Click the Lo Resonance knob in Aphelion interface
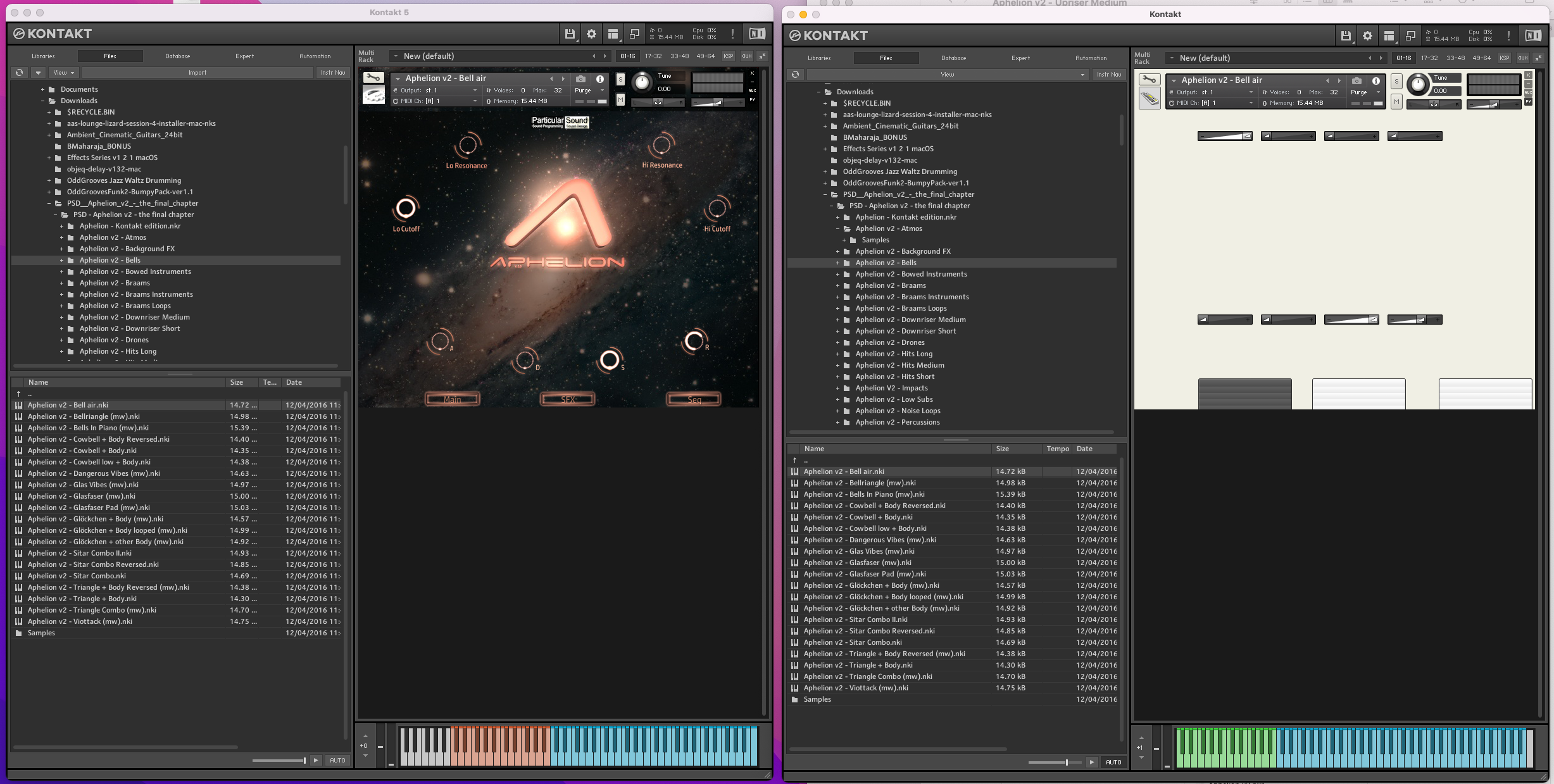The width and height of the screenshot is (1554, 784). tap(468, 146)
